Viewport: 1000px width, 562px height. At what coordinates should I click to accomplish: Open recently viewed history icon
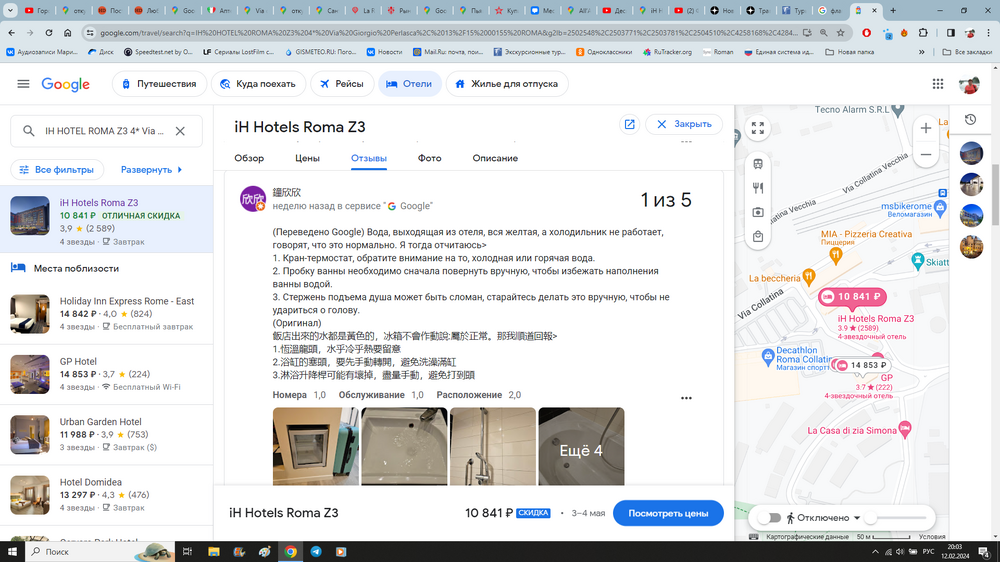point(971,120)
